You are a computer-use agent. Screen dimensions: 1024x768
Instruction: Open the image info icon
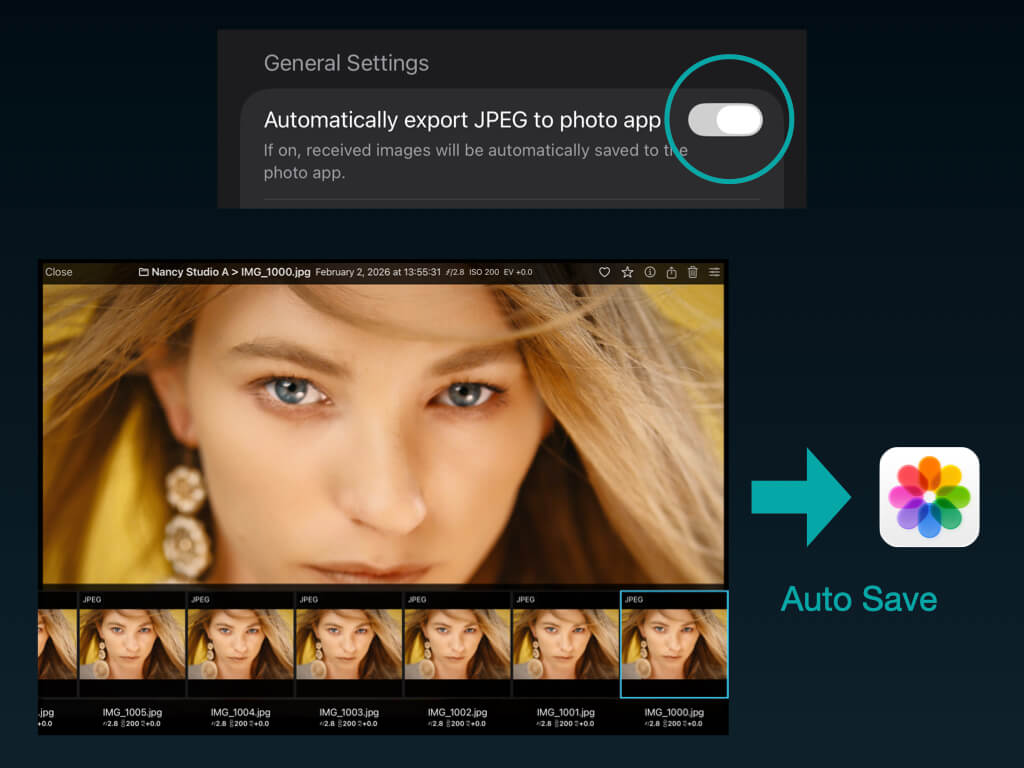[x=649, y=272]
